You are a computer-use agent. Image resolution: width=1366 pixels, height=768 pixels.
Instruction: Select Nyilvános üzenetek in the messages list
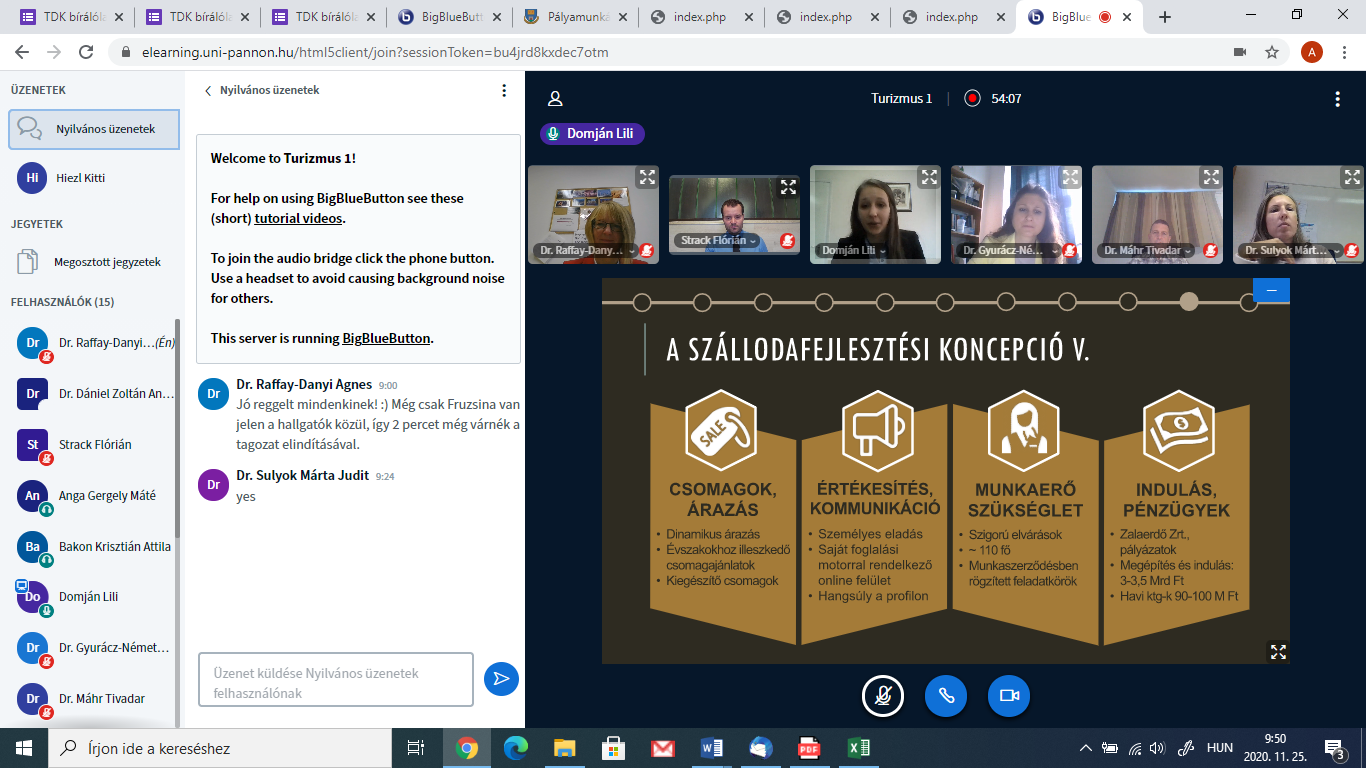[95, 129]
